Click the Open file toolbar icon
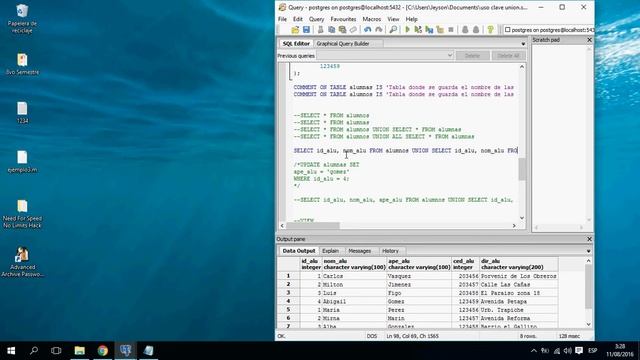 [x=295, y=30]
